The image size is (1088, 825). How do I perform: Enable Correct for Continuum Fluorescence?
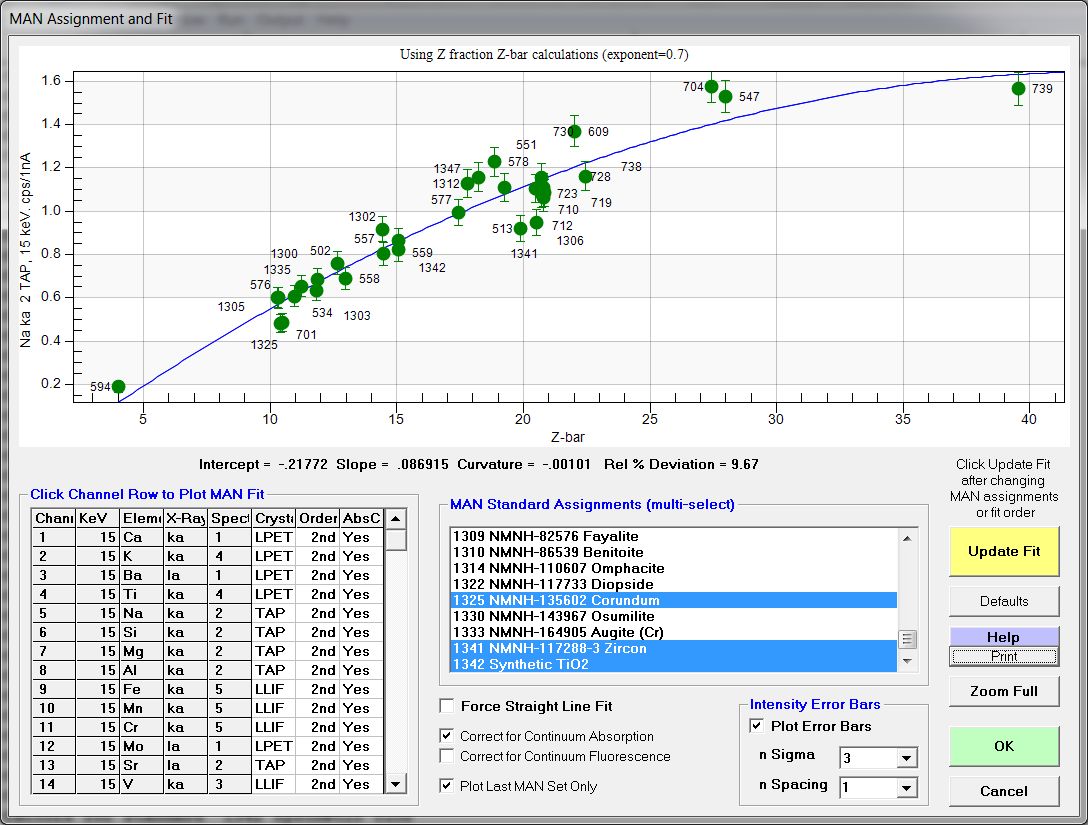pos(447,756)
